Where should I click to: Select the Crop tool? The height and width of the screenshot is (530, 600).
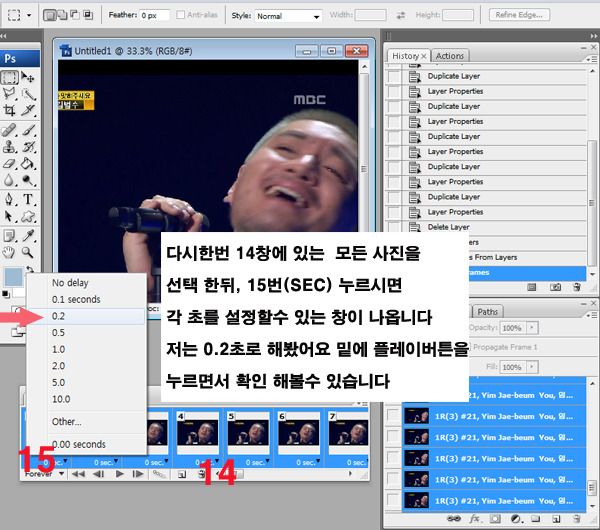click(x=9, y=110)
